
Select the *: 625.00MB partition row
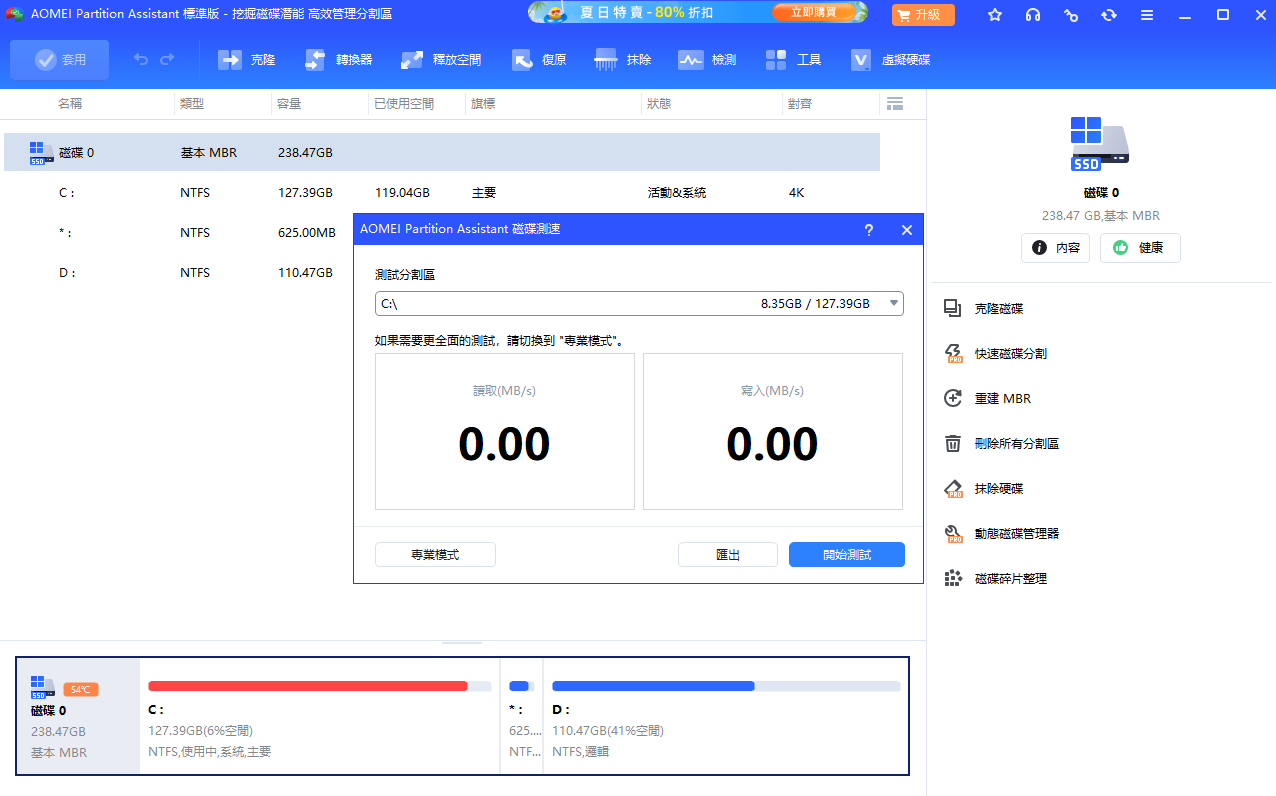pos(179,232)
